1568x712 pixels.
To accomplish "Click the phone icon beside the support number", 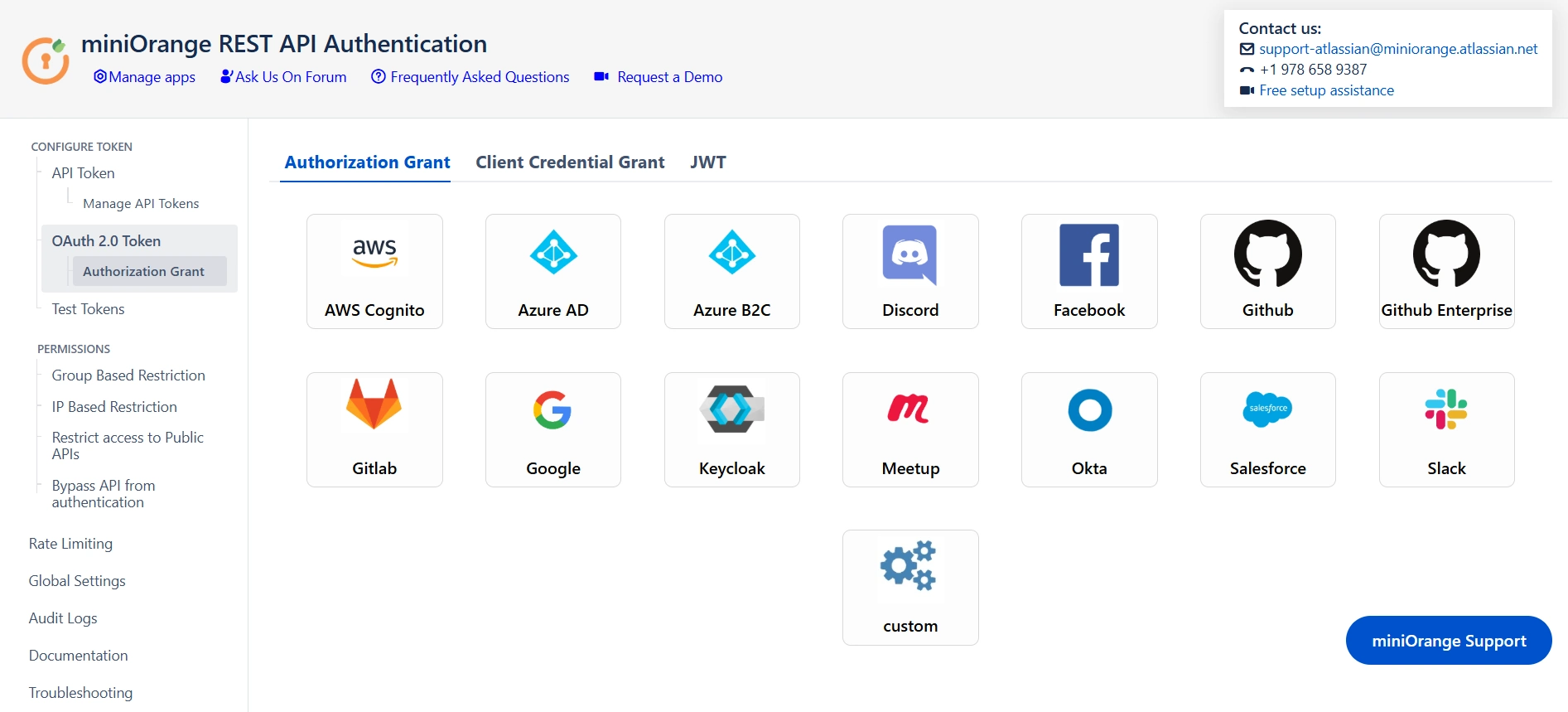I will pos(1247,70).
